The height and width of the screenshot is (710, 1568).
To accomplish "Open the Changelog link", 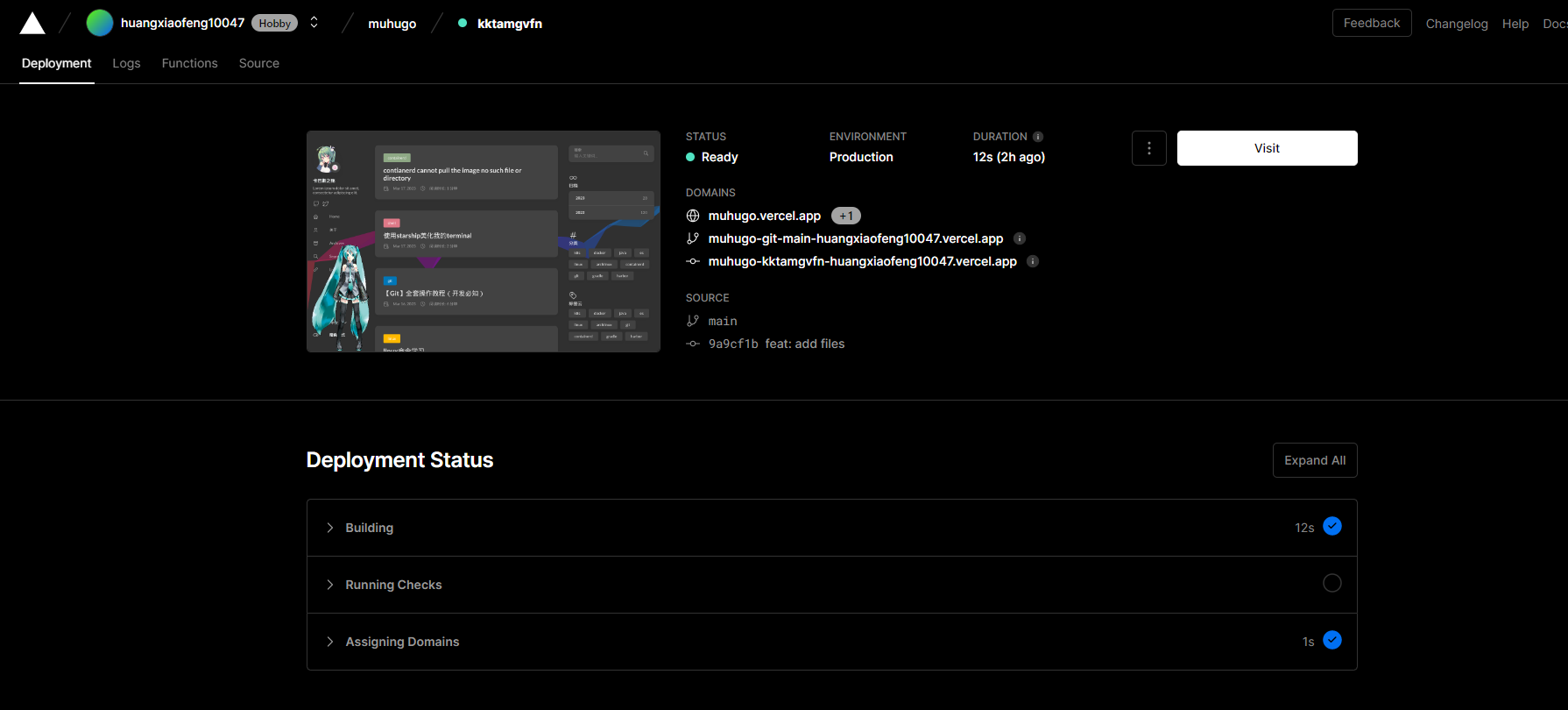I will pos(1457,24).
